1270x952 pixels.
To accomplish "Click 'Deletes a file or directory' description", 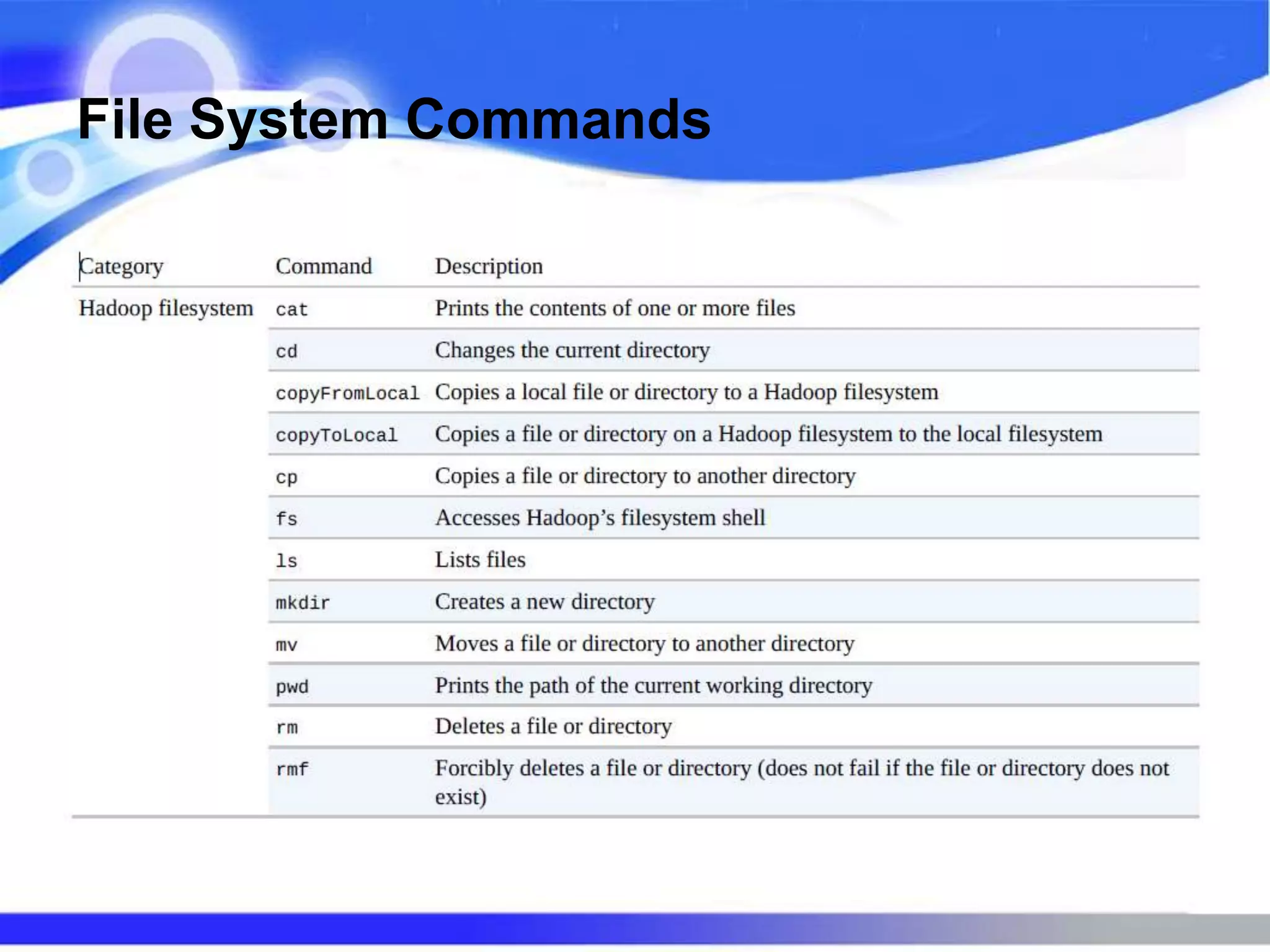I will 553,726.
